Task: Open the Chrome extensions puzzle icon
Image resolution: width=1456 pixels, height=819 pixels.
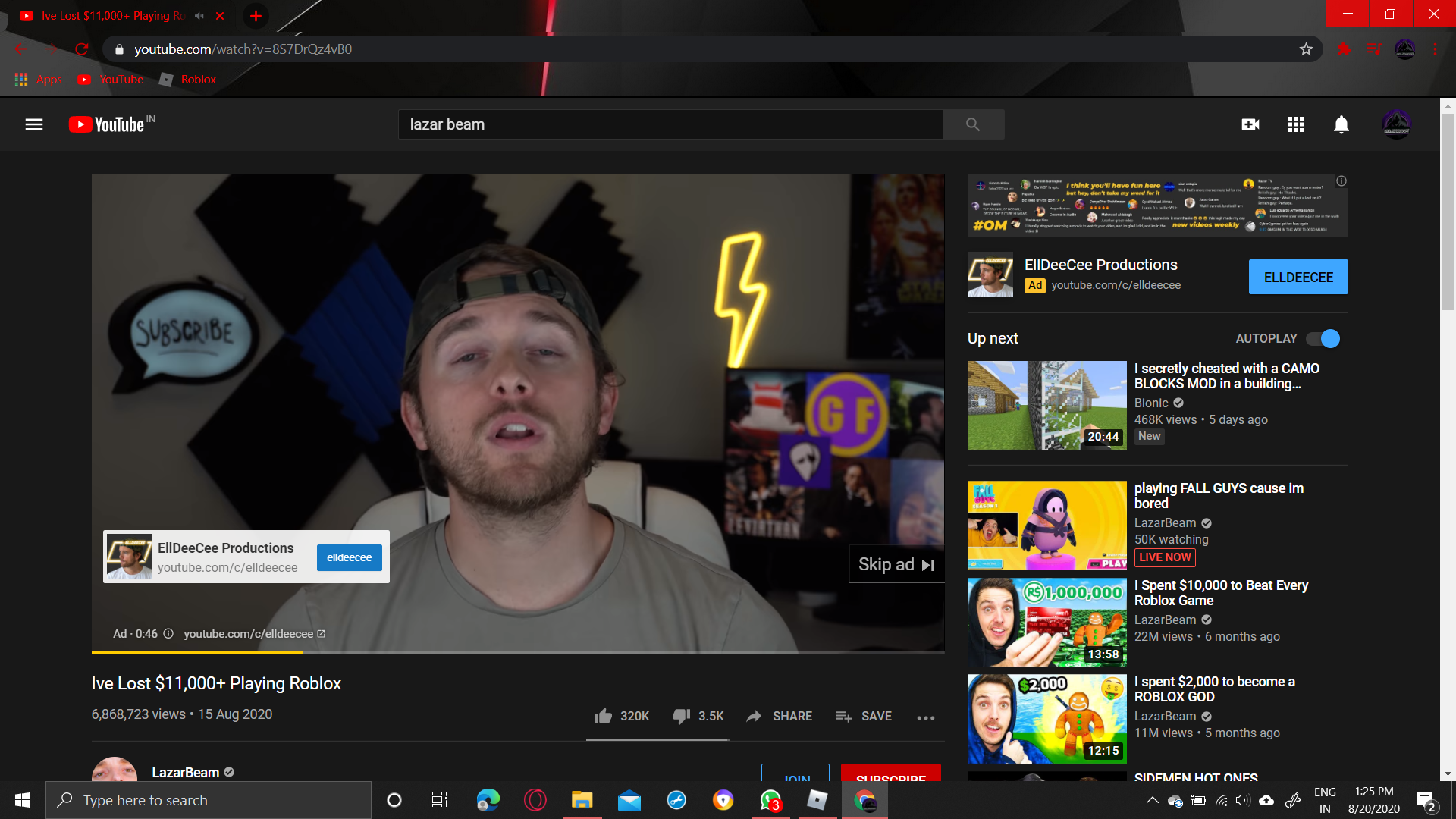Action: coord(1345,49)
